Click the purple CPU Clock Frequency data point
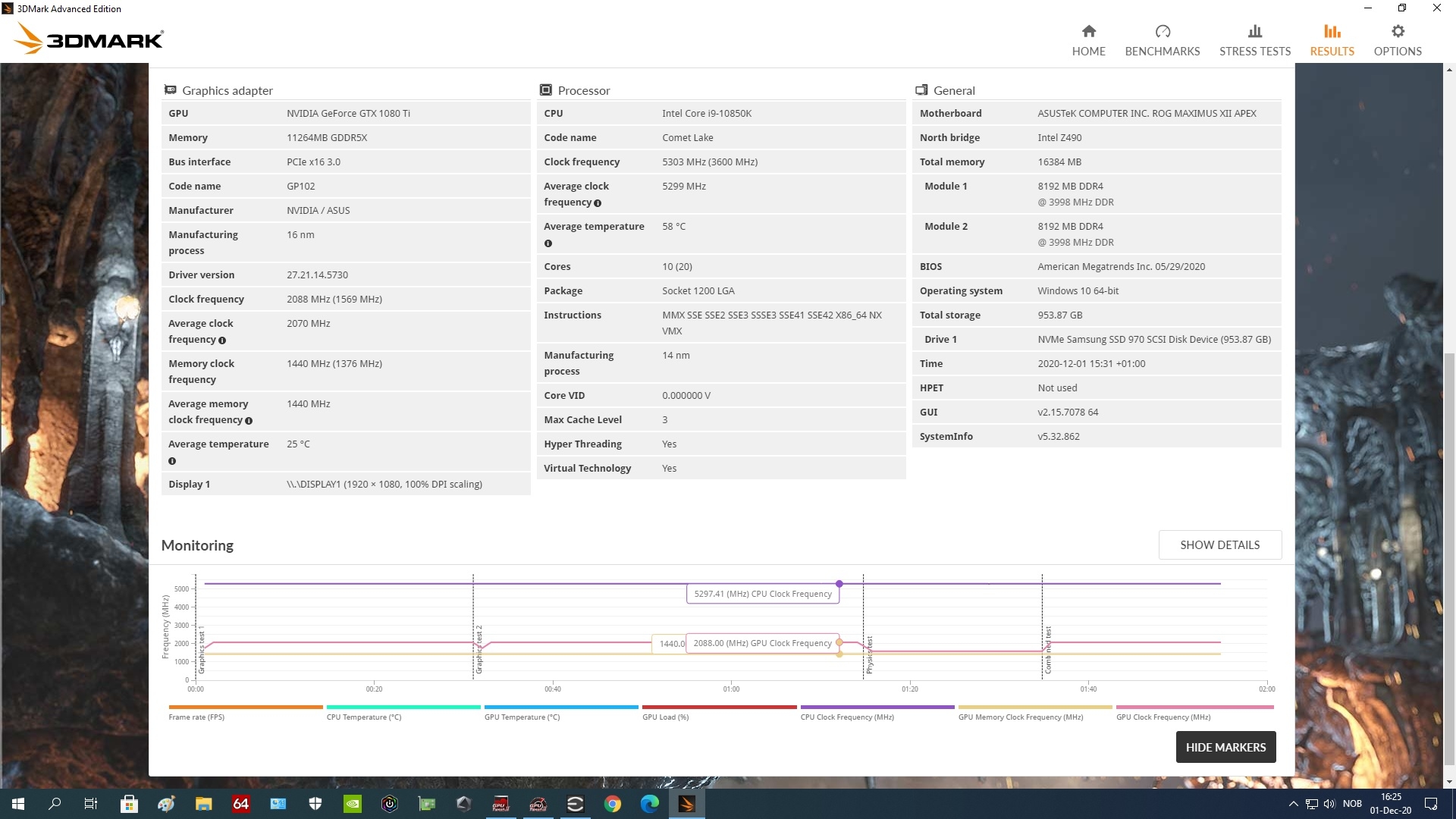This screenshot has width=1456, height=819. (839, 584)
